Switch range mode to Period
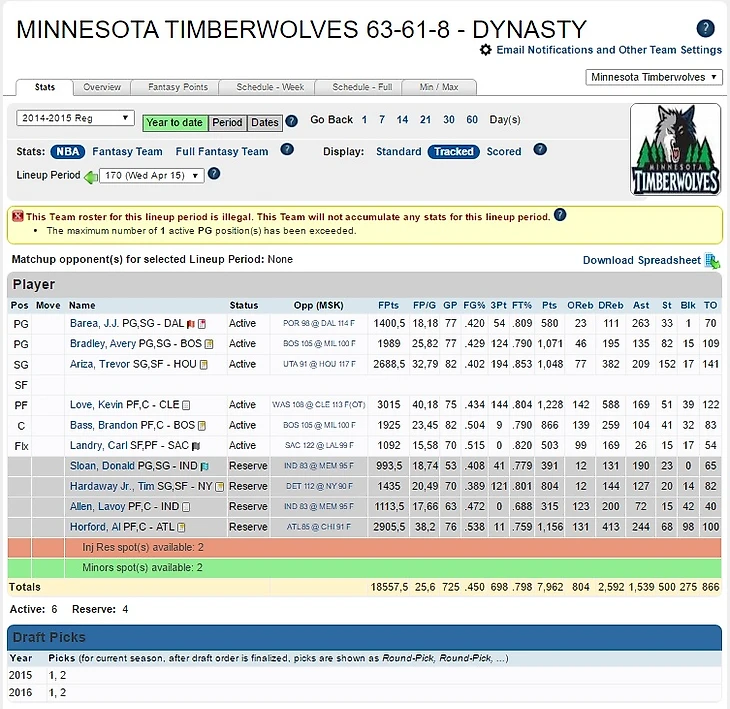Image resolution: width=730 pixels, height=709 pixels. 227,123
